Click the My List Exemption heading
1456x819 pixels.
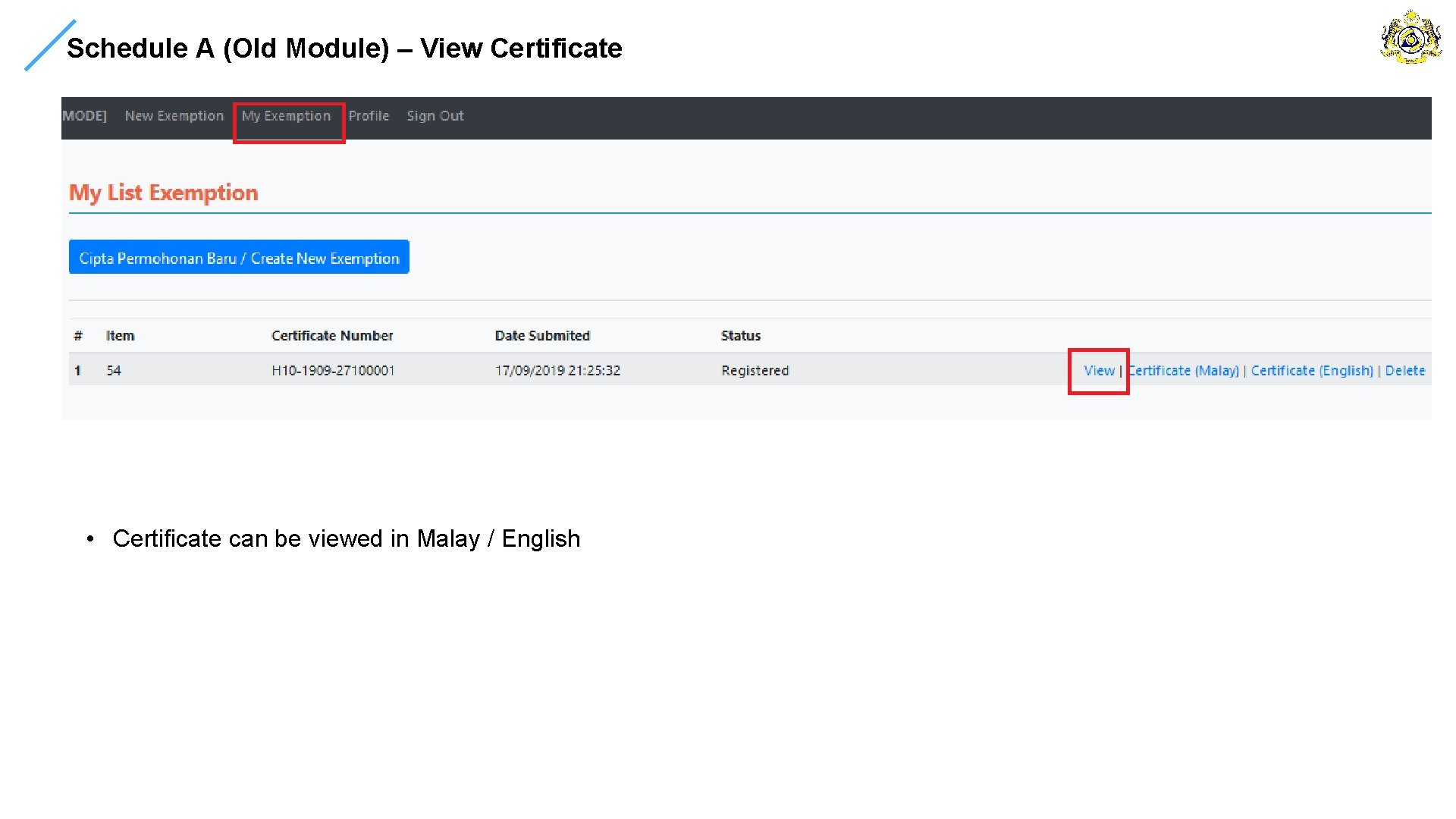[x=164, y=193]
